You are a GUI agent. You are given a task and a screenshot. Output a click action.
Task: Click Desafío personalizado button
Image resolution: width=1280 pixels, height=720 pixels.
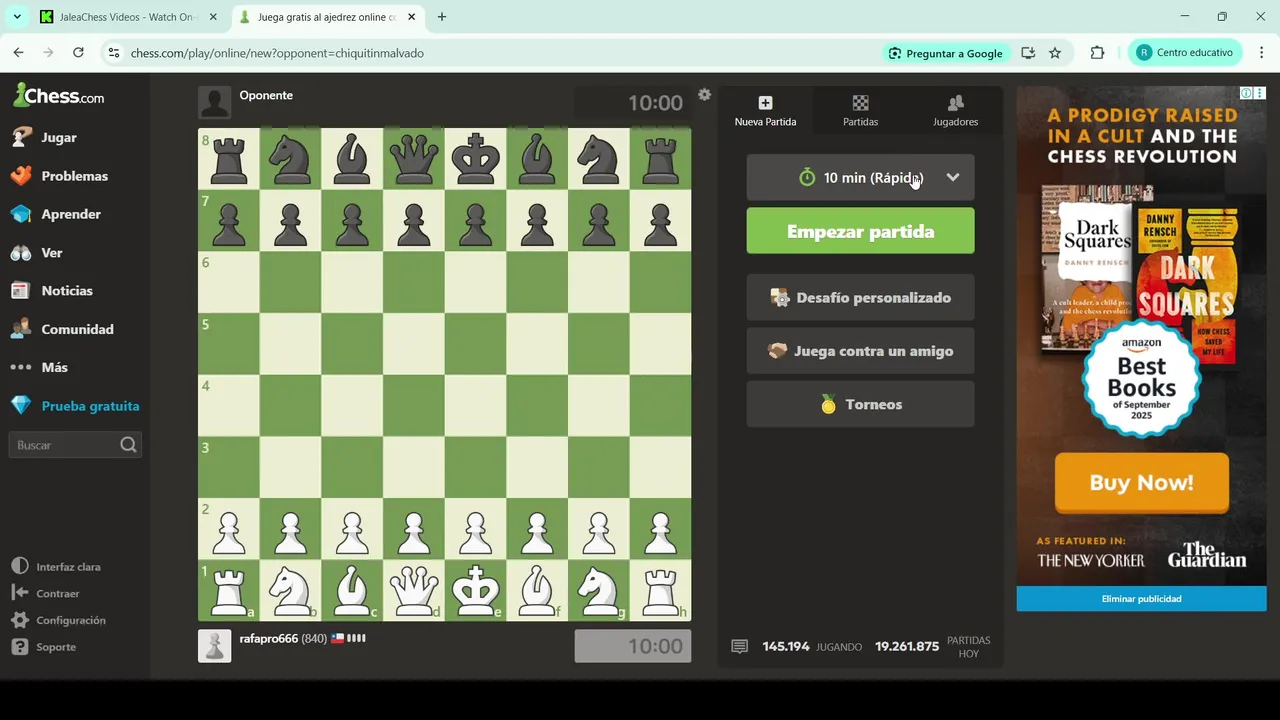860,298
